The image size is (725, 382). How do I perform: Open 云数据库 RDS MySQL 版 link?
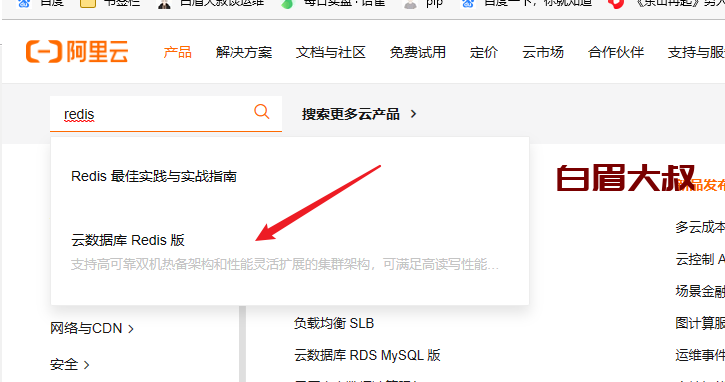pyautogui.click(x=367, y=355)
